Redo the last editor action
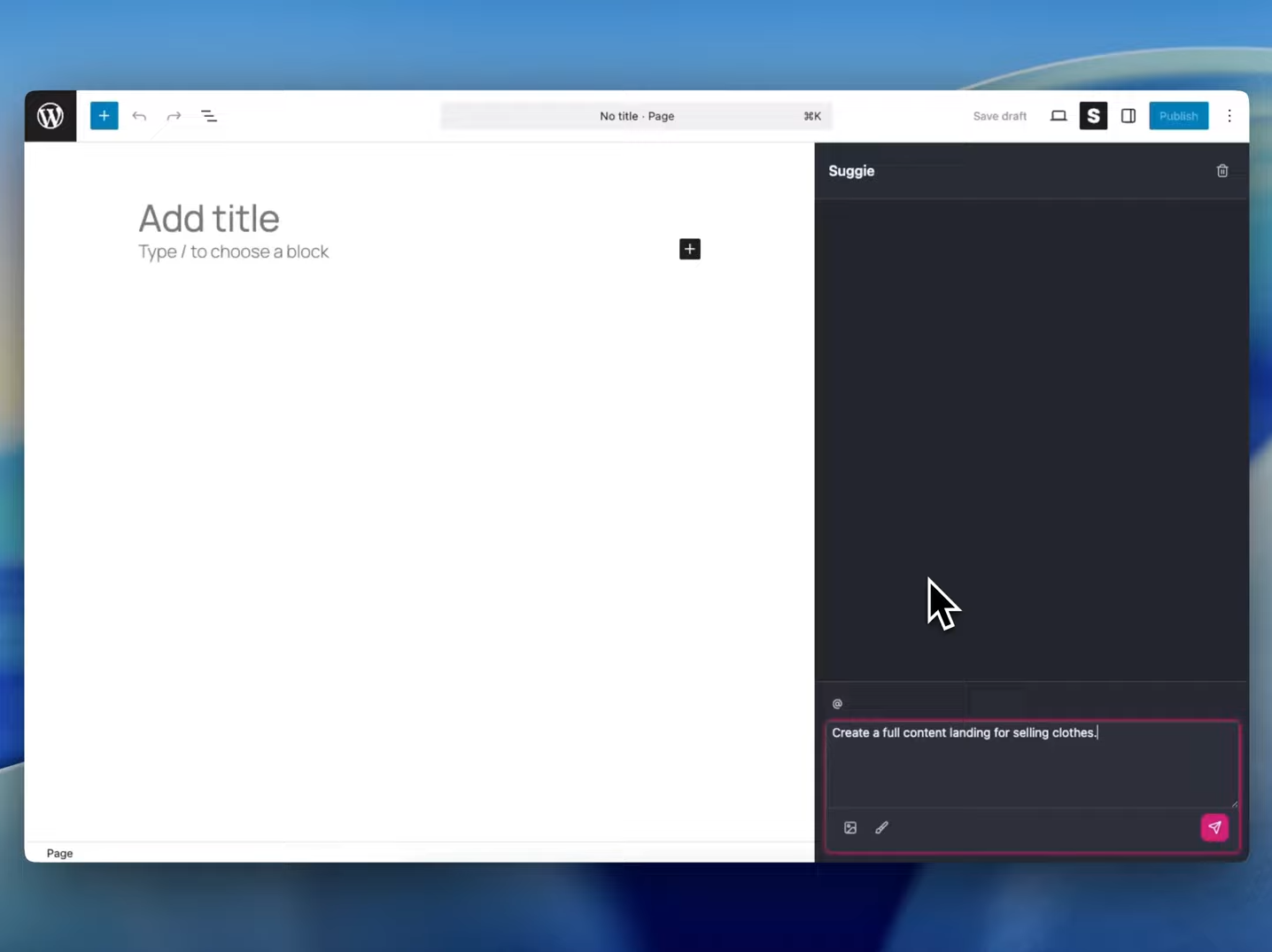Image resolution: width=1272 pixels, height=952 pixels. click(174, 116)
